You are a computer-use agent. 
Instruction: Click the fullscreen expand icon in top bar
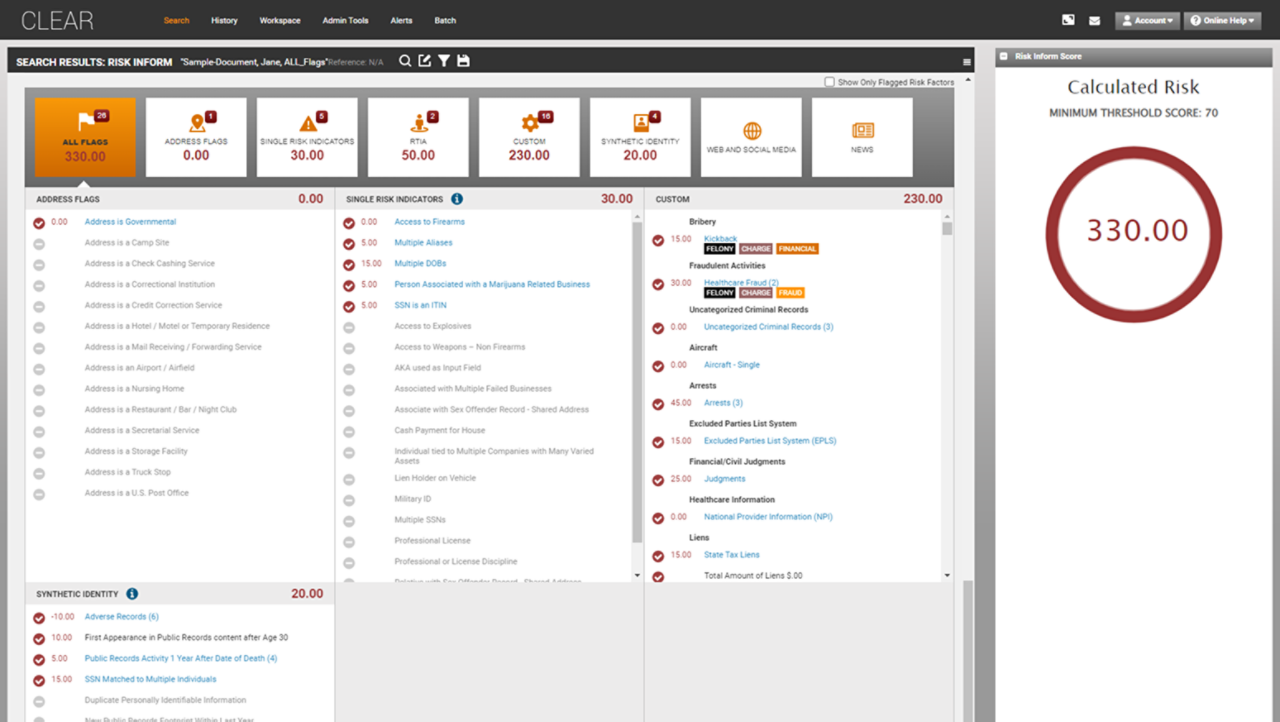(x=1068, y=20)
